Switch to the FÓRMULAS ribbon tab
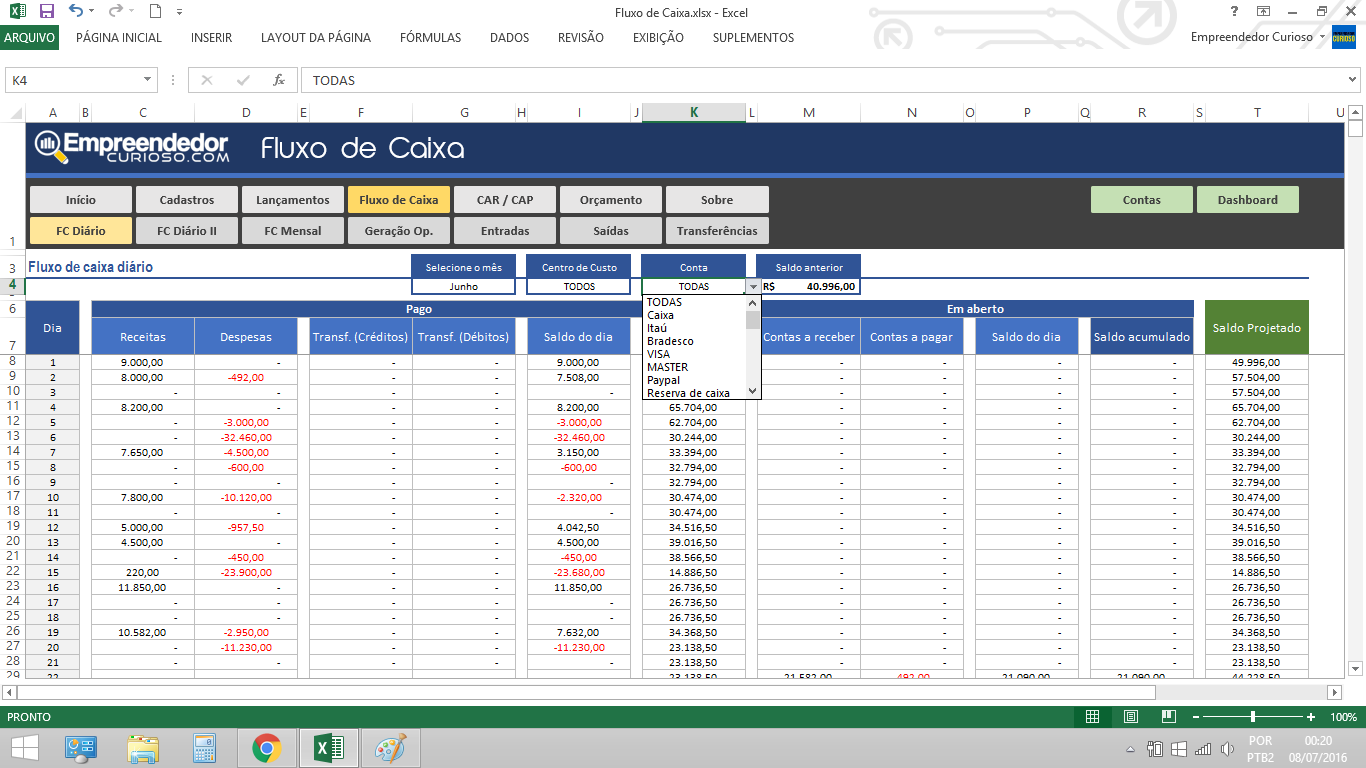The image size is (1366, 768). click(x=430, y=37)
